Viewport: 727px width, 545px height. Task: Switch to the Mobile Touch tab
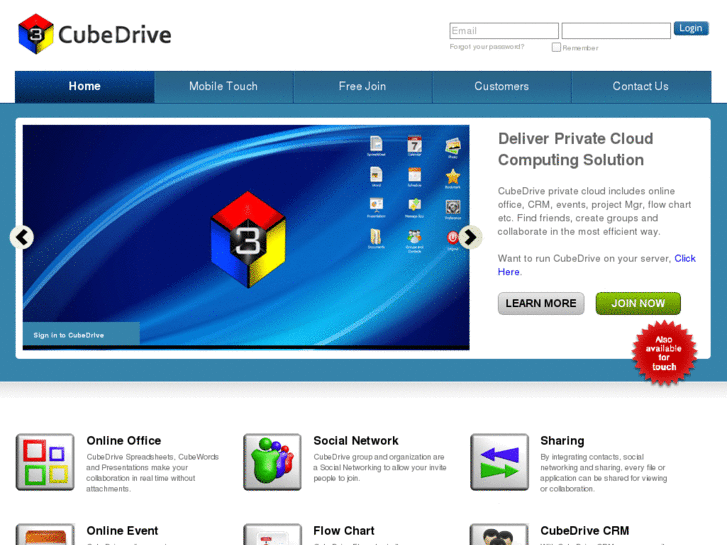[x=223, y=86]
